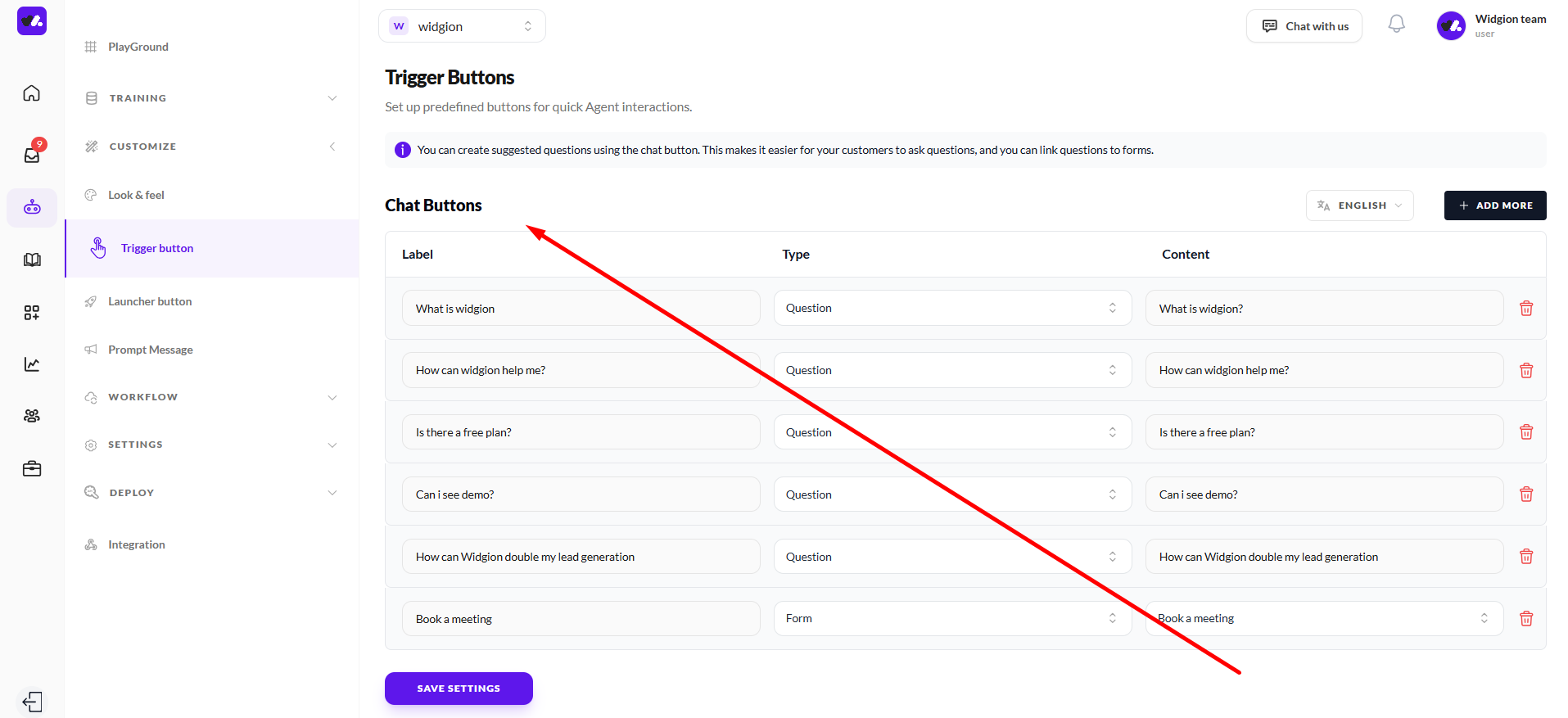Delete the "Book a meeting" button row
Image resolution: width=1568 pixels, height=718 pixels.
click(1526, 619)
